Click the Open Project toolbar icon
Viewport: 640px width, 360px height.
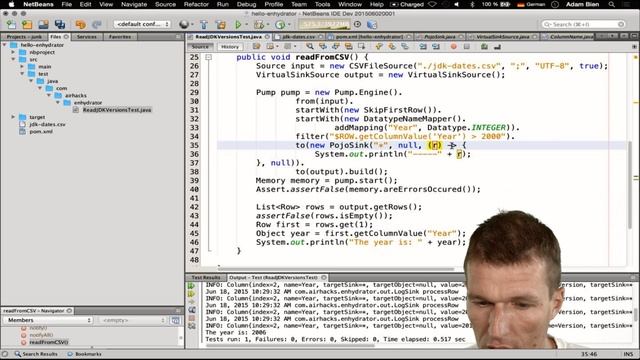click(x=43, y=25)
